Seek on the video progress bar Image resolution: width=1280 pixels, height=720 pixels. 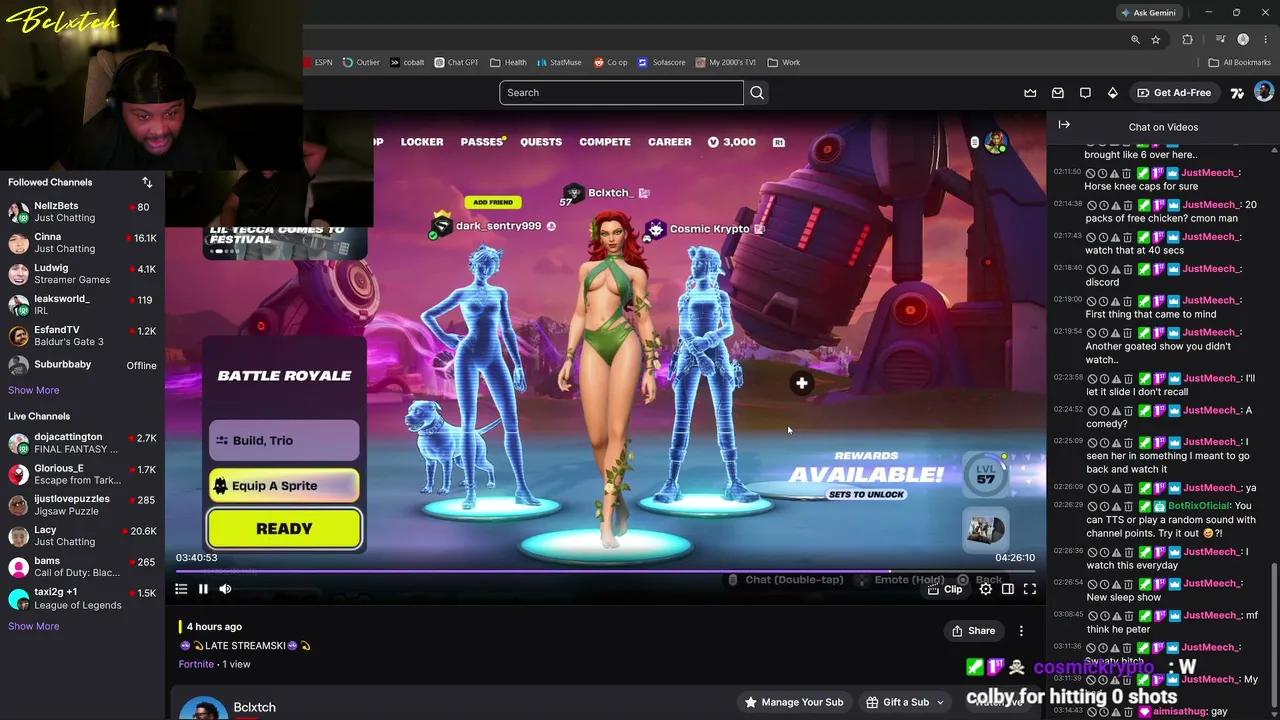tap(606, 572)
